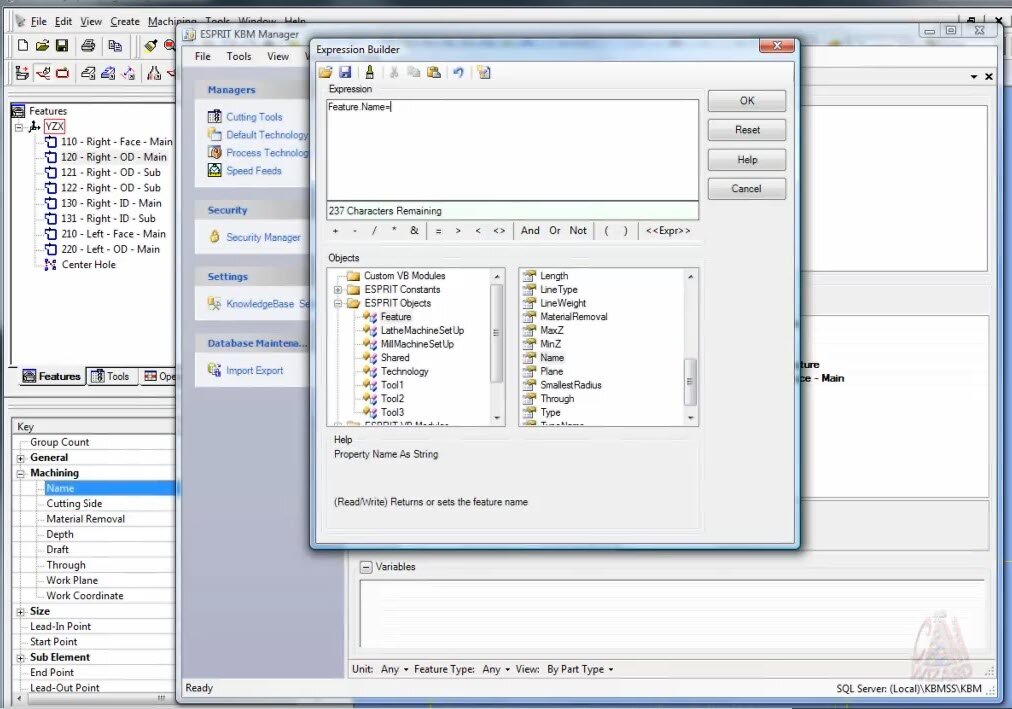Click the Copy documents icon in ESPRIT toolbar
This screenshot has width=1012, height=709.
pyautogui.click(x=115, y=45)
